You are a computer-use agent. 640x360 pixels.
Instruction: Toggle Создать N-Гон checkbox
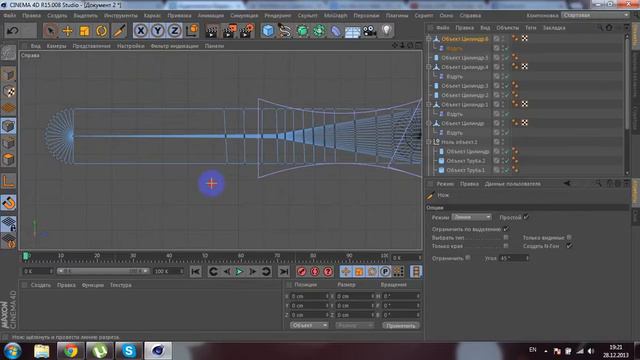tap(569, 246)
